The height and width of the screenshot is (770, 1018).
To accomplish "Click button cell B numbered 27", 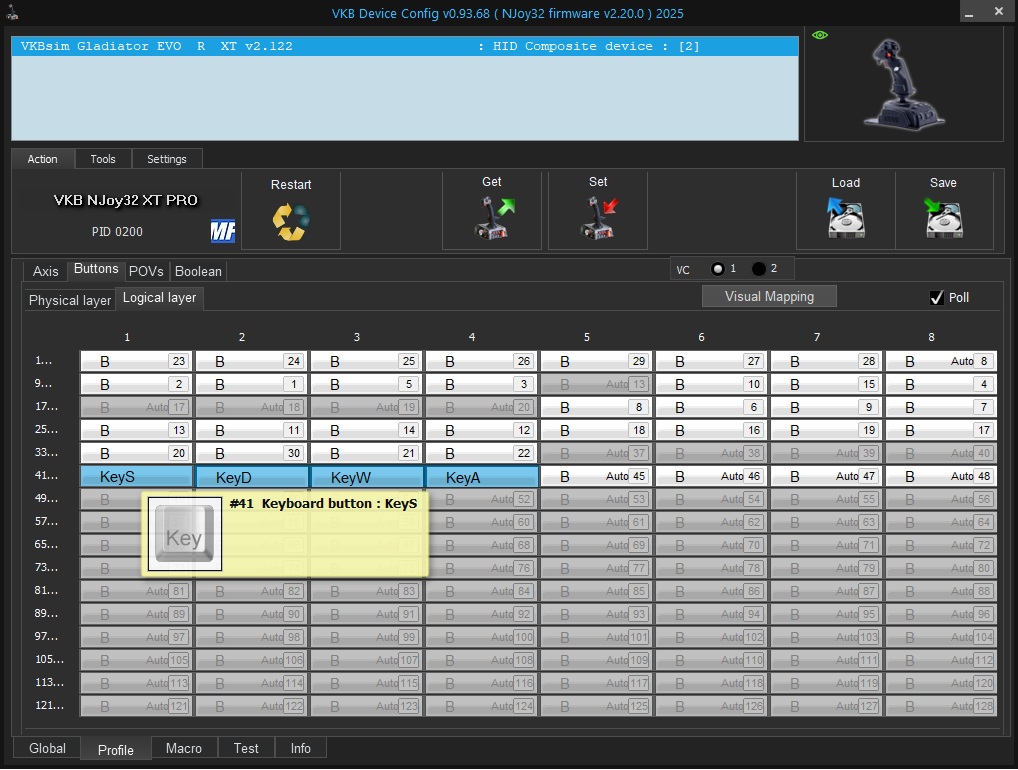I will coord(712,361).
